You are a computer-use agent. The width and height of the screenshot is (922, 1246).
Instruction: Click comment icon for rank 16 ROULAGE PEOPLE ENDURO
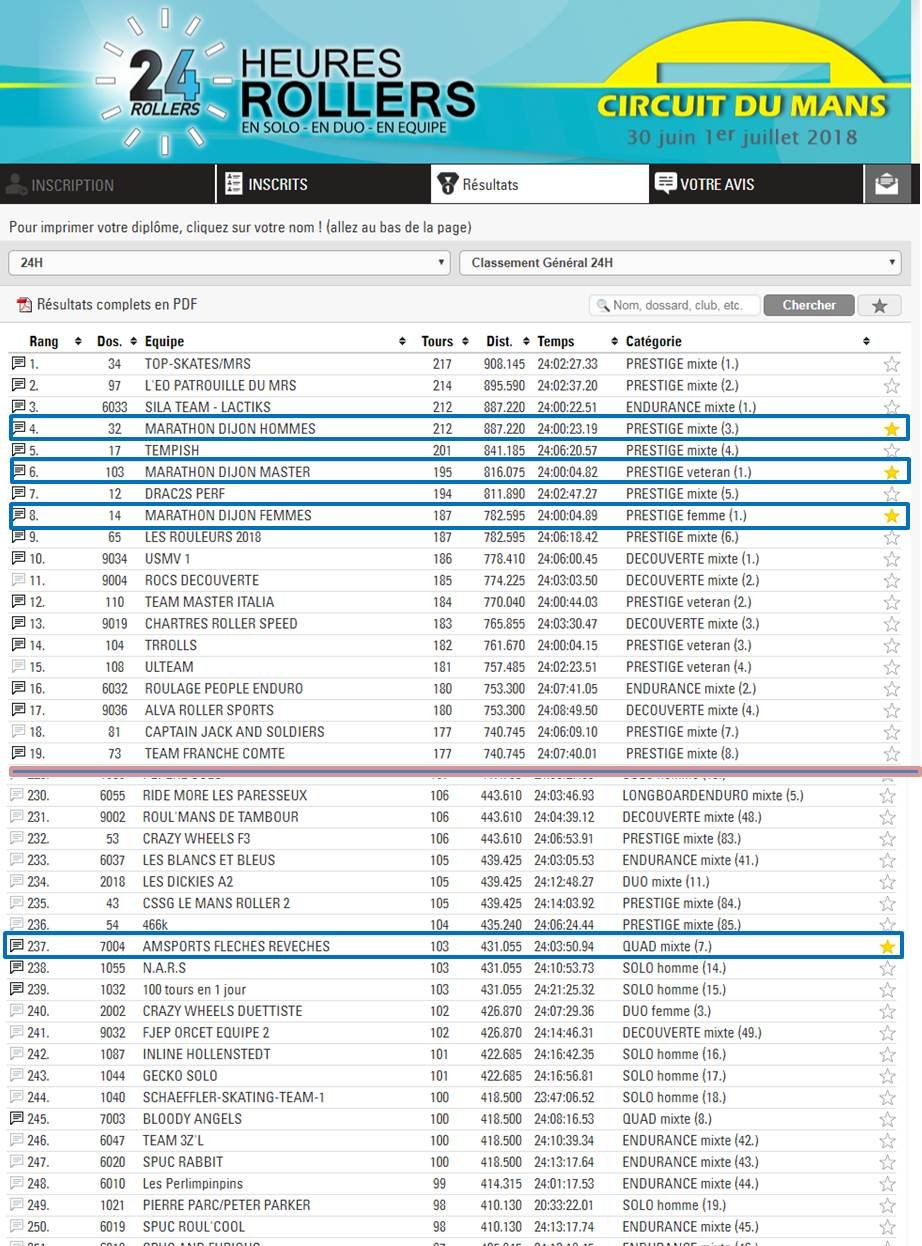18,688
